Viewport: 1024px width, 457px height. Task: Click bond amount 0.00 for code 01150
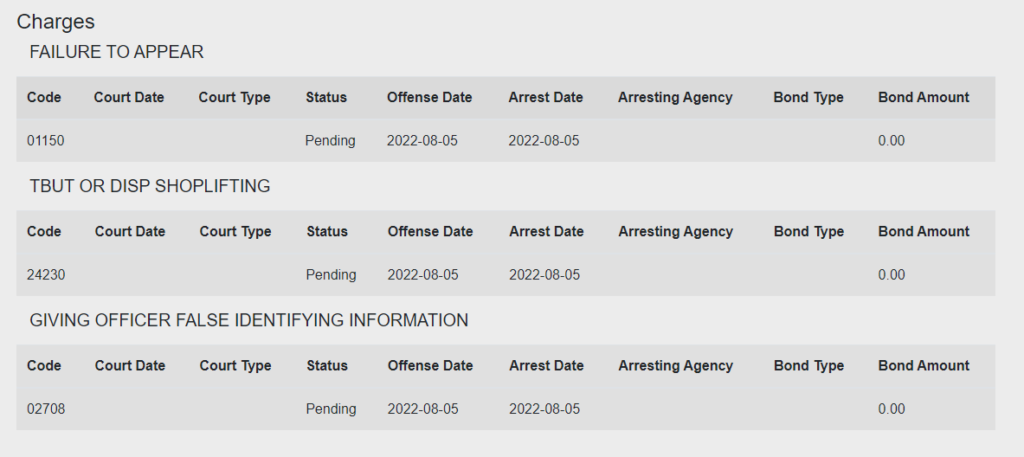(x=891, y=141)
